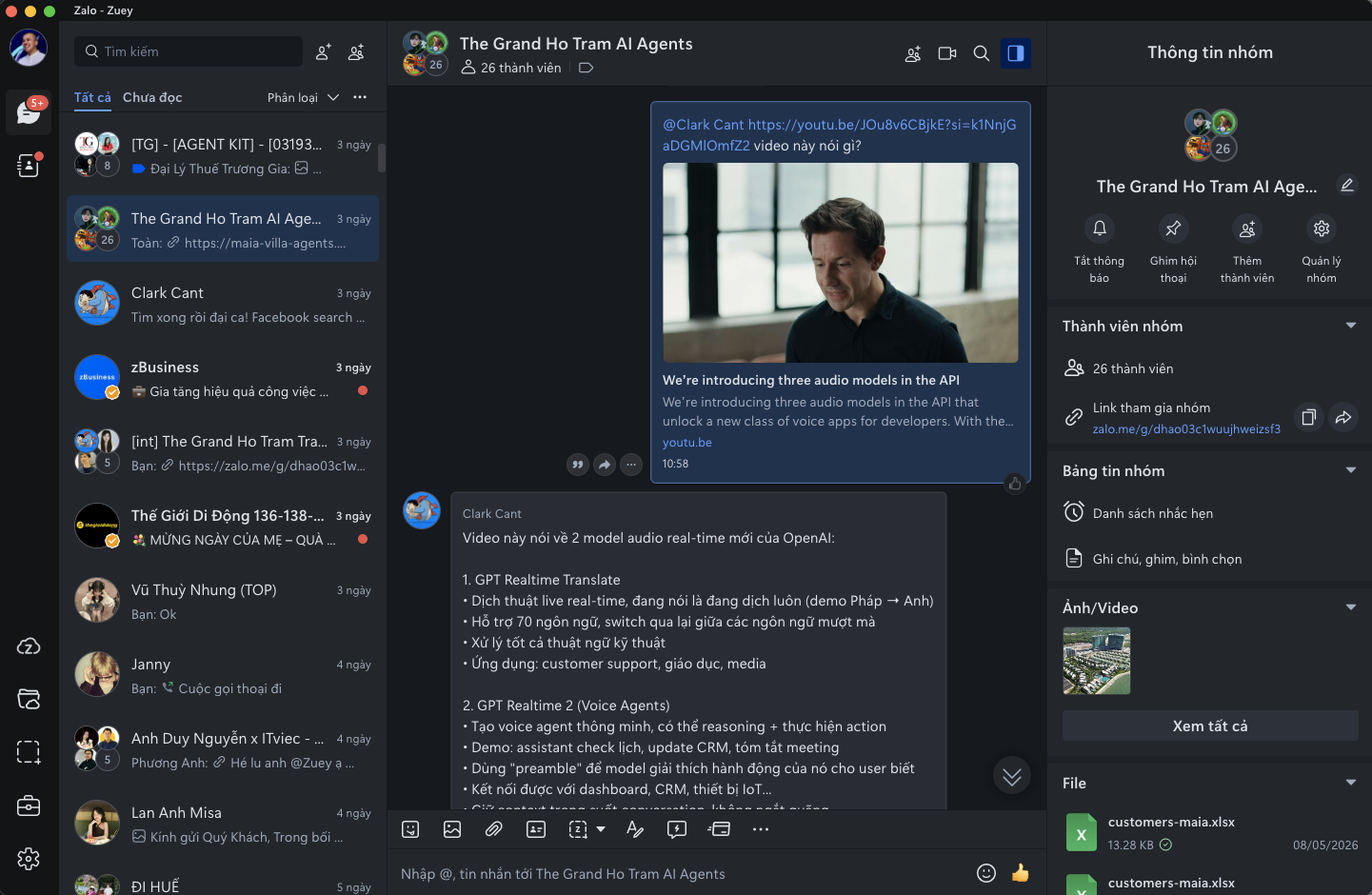
Task: Add members via the chat header icon
Action: pos(913,54)
